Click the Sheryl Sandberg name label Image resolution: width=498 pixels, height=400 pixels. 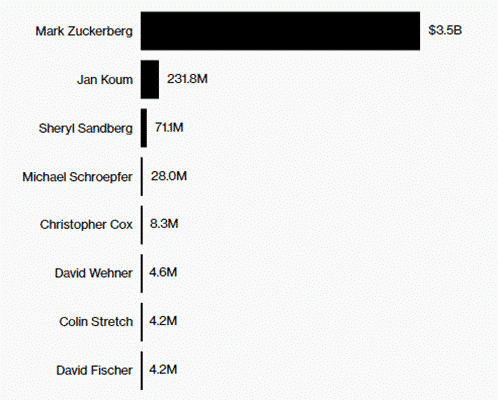point(86,129)
